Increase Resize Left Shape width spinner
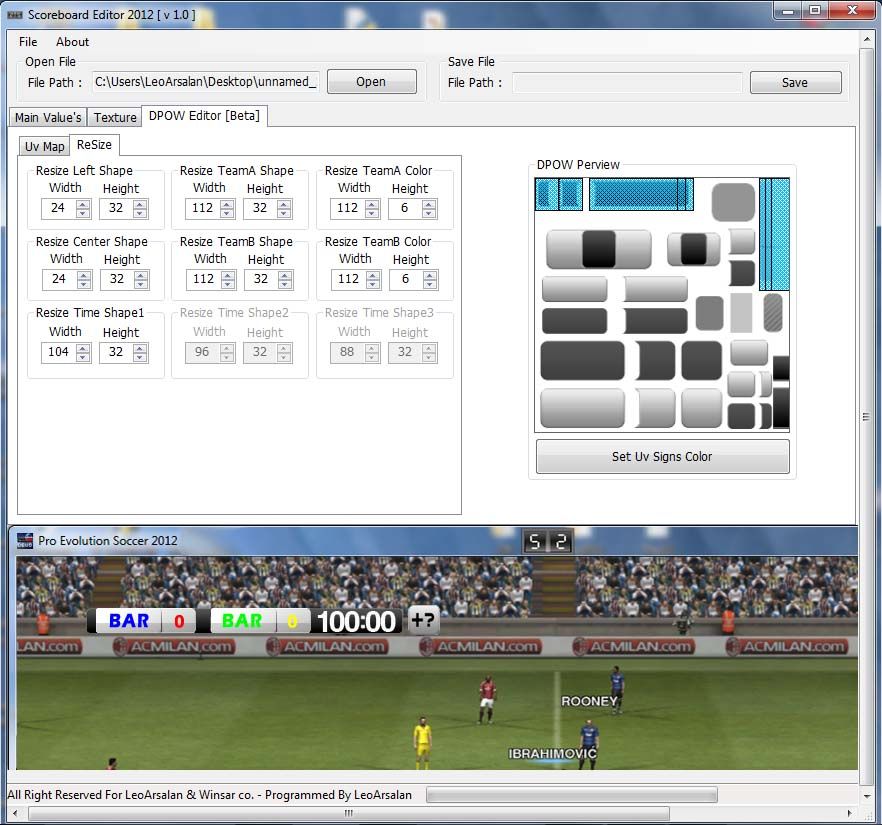The image size is (882, 825). [83, 204]
